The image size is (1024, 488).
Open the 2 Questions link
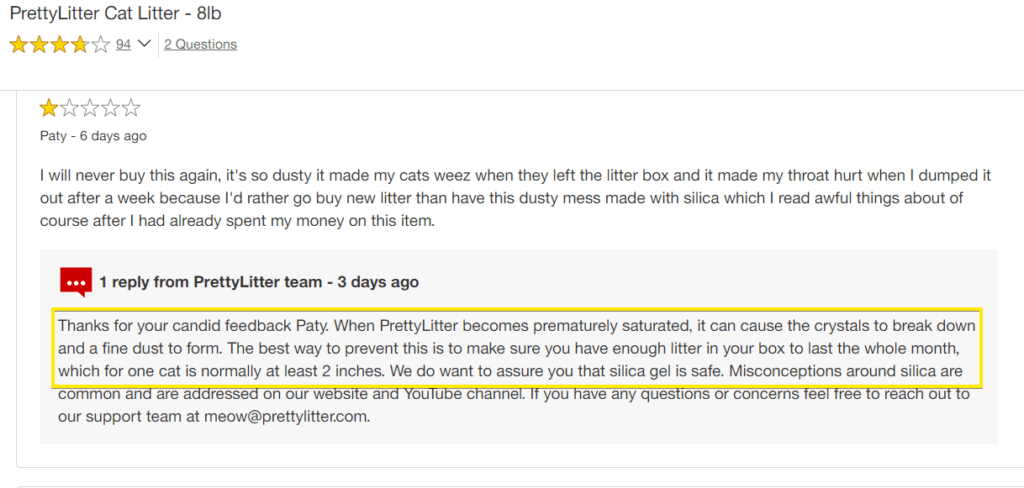tap(200, 44)
